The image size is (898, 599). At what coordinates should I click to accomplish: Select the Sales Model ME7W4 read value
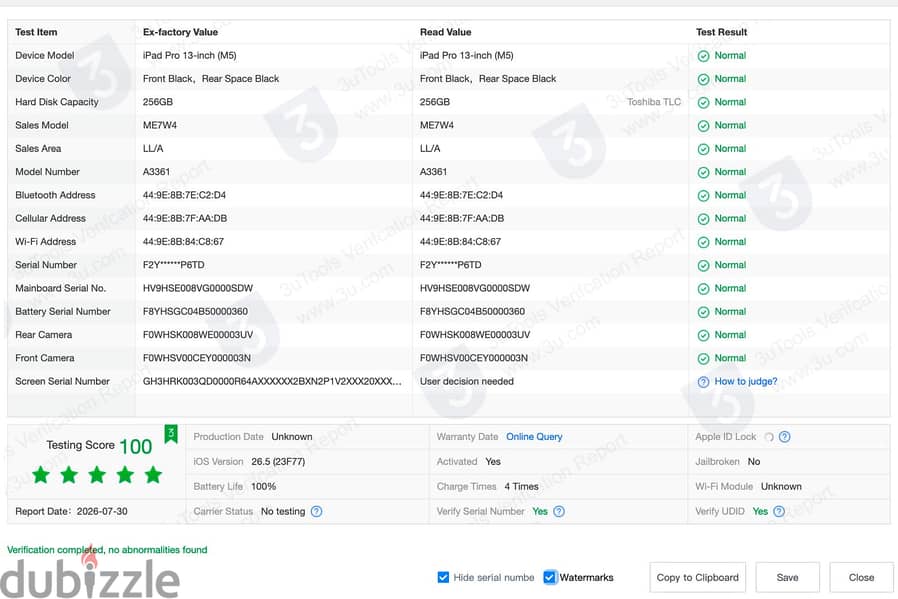click(437, 125)
